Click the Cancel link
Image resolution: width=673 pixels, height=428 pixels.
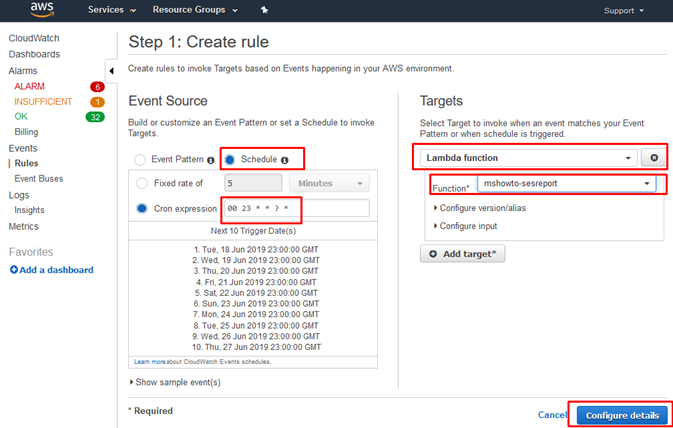[552, 415]
